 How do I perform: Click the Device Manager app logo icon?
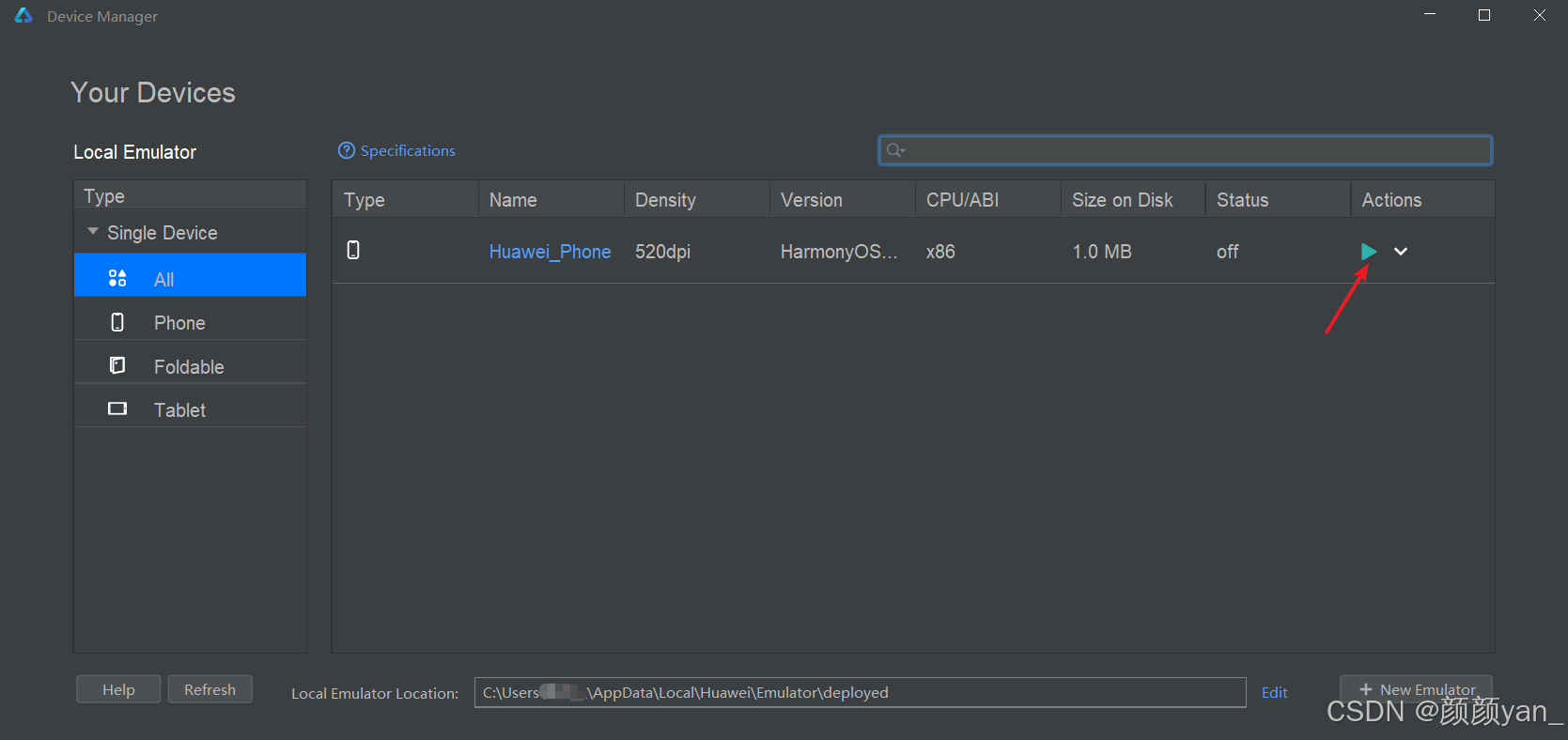pyautogui.click(x=23, y=16)
